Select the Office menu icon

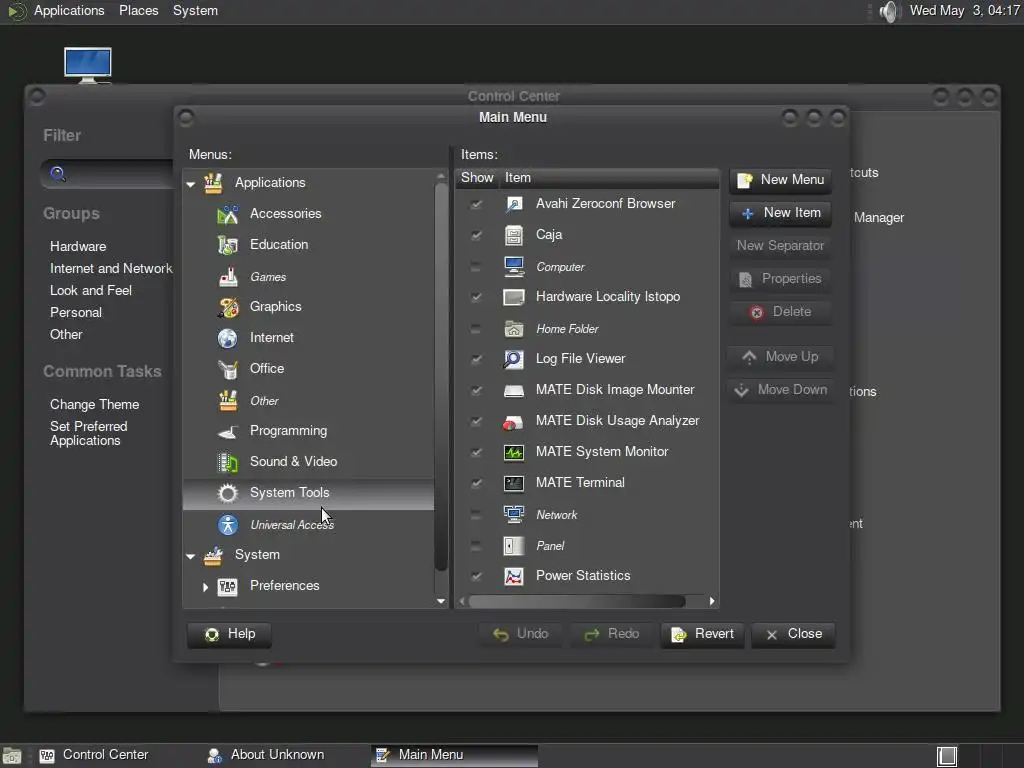tap(227, 369)
